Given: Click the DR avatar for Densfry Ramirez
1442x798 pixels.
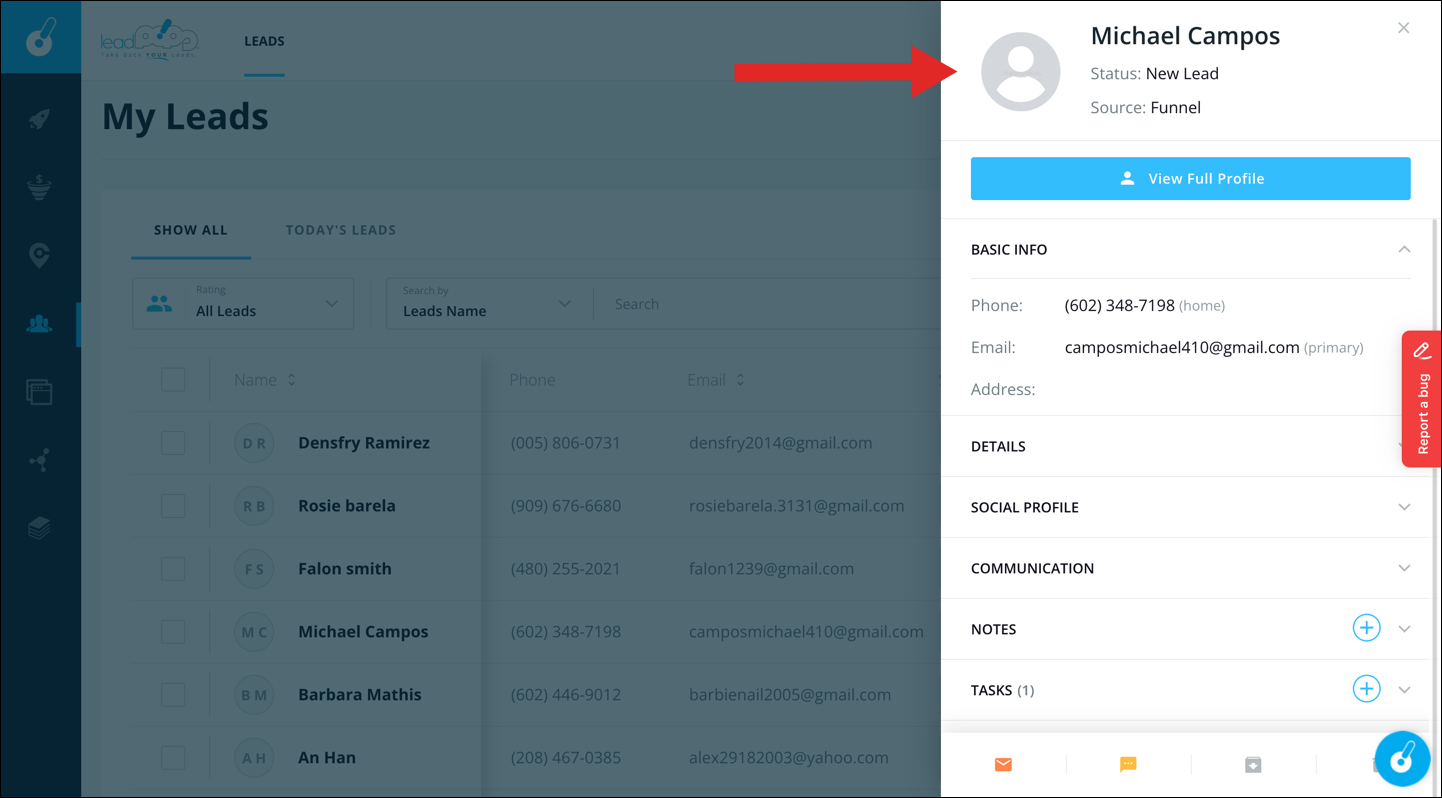Looking at the screenshot, I should [x=254, y=443].
